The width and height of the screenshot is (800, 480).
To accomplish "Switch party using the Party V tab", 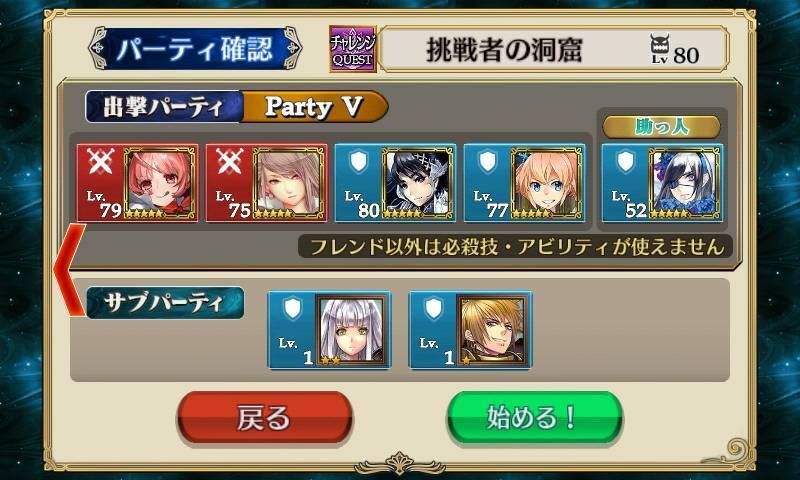I will (314, 107).
